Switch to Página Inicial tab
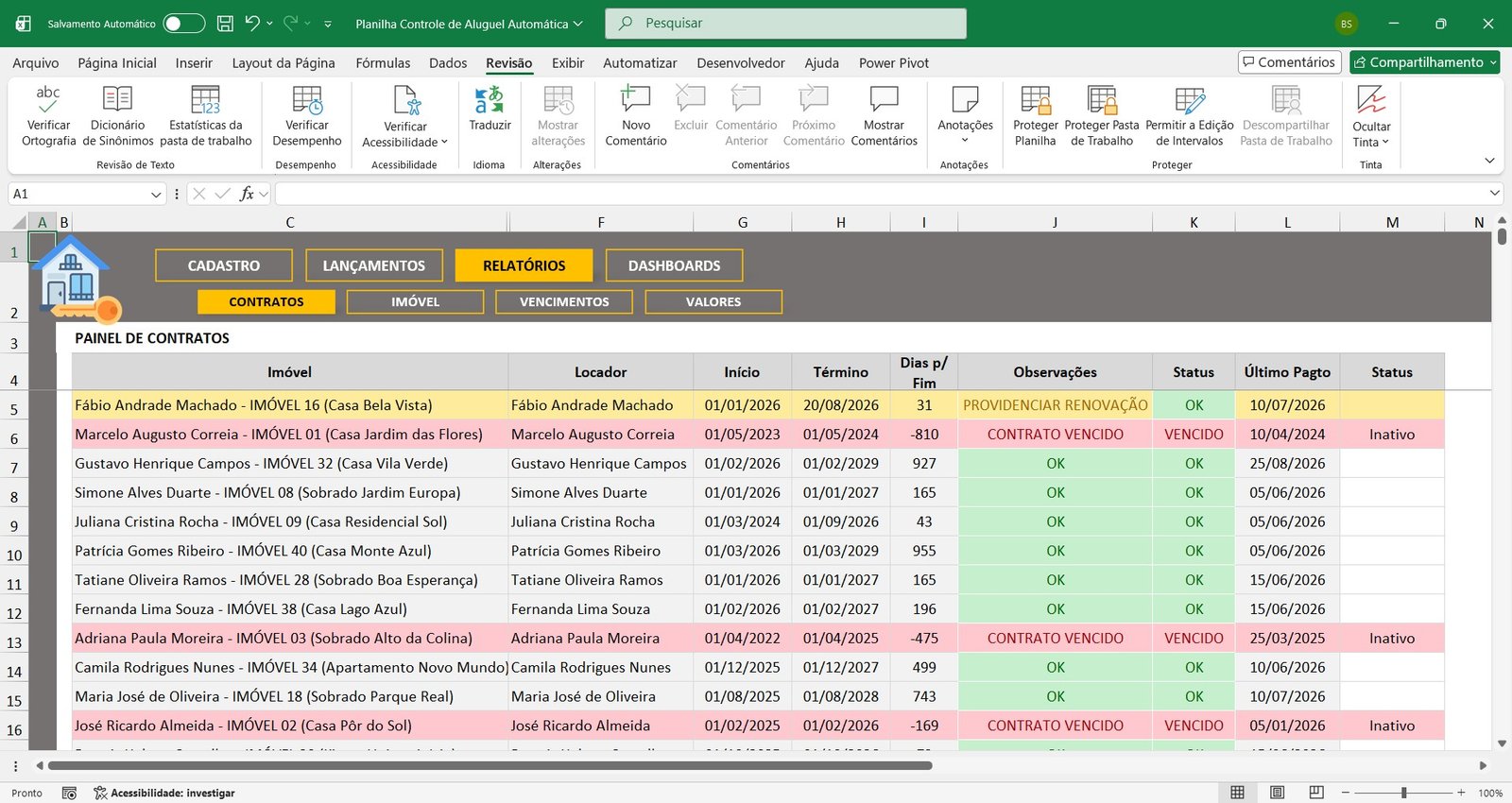This screenshot has height=803, width=1512. 117,62
